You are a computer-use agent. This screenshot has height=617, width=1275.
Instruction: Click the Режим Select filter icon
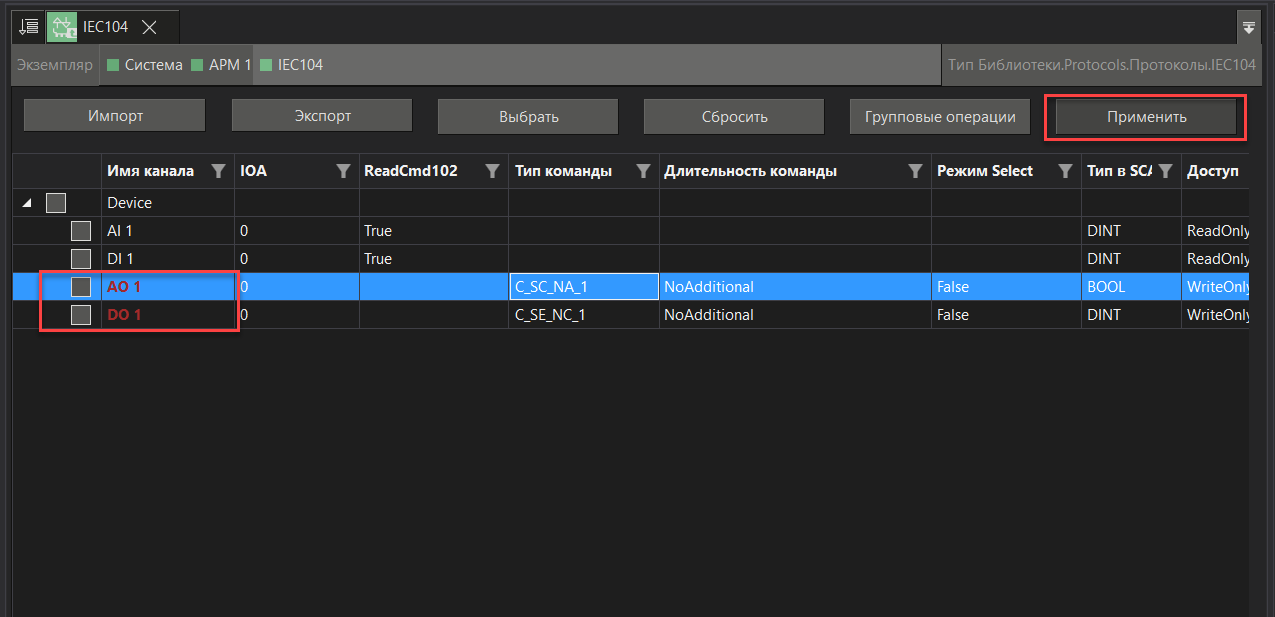(1065, 172)
